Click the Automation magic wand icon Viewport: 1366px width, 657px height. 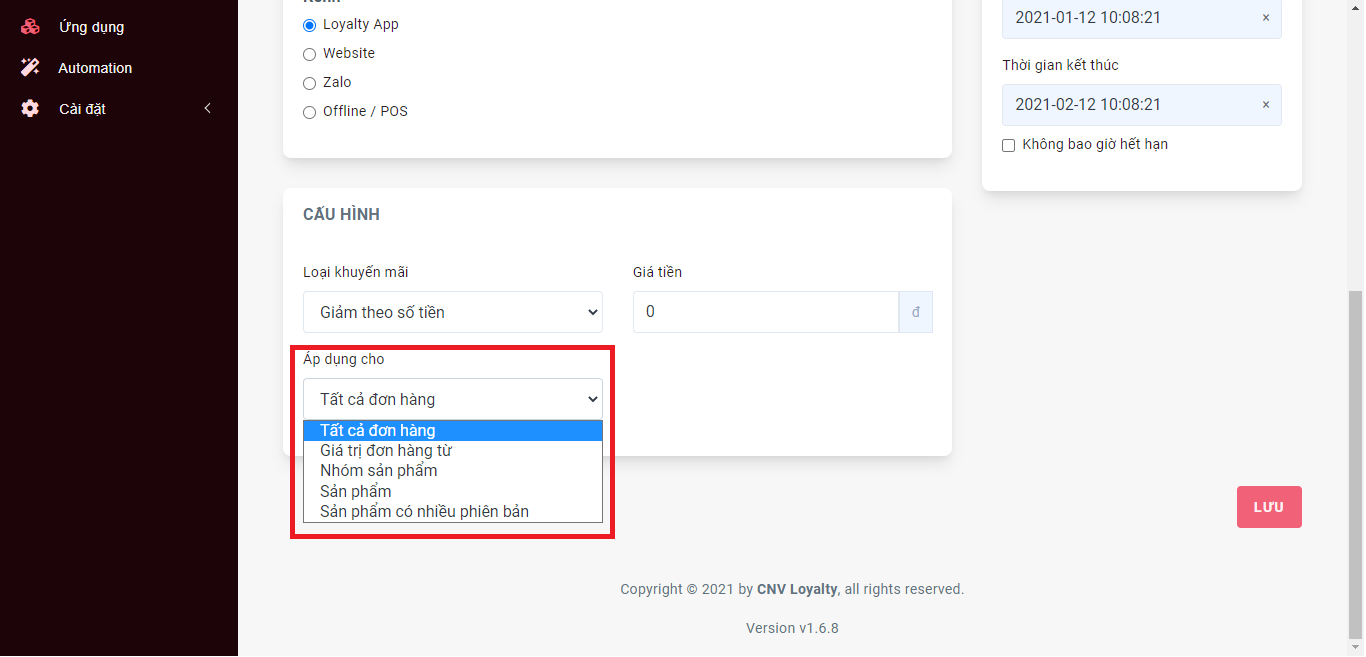[30, 68]
